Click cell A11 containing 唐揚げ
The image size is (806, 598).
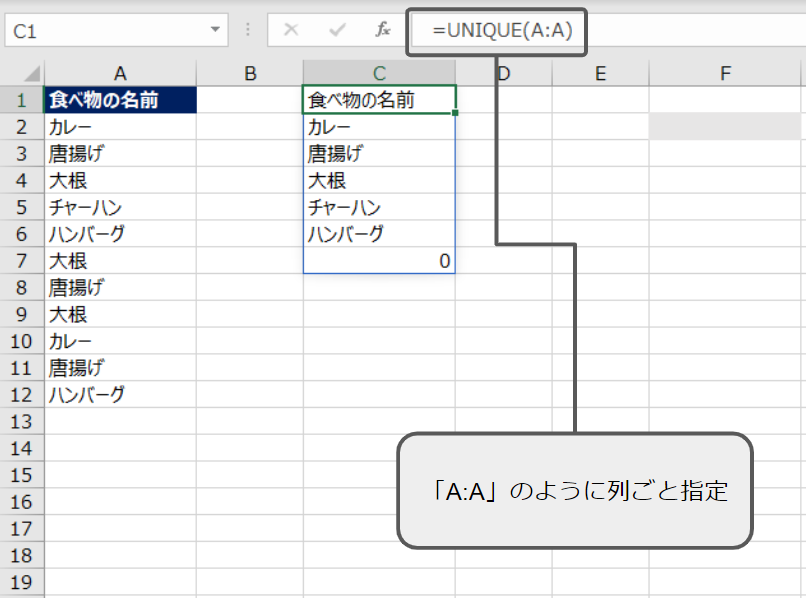pos(120,367)
